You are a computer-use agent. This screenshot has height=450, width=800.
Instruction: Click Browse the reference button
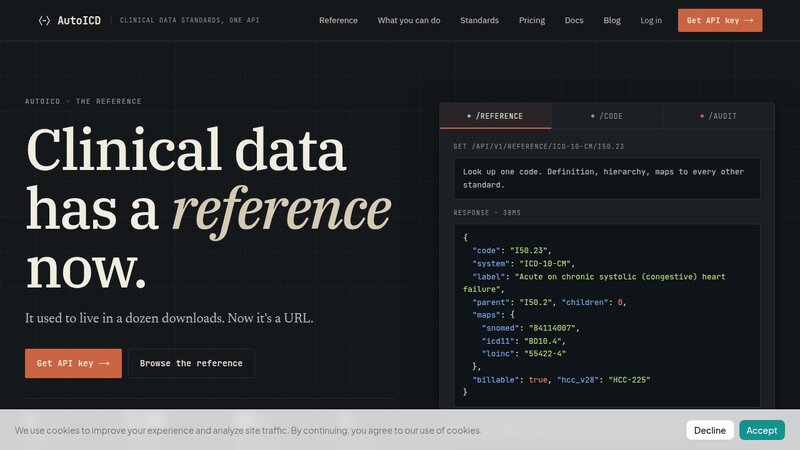pyautogui.click(x=191, y=363)
